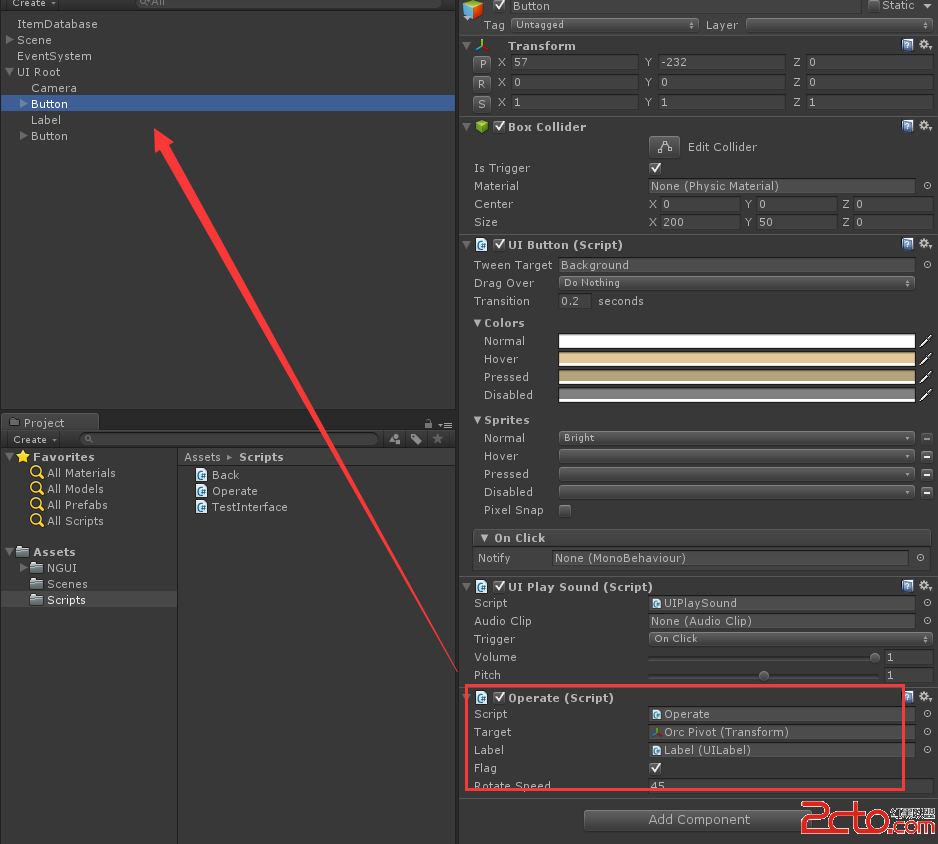Open Box Collider gear settings menu

pos(925,126)
